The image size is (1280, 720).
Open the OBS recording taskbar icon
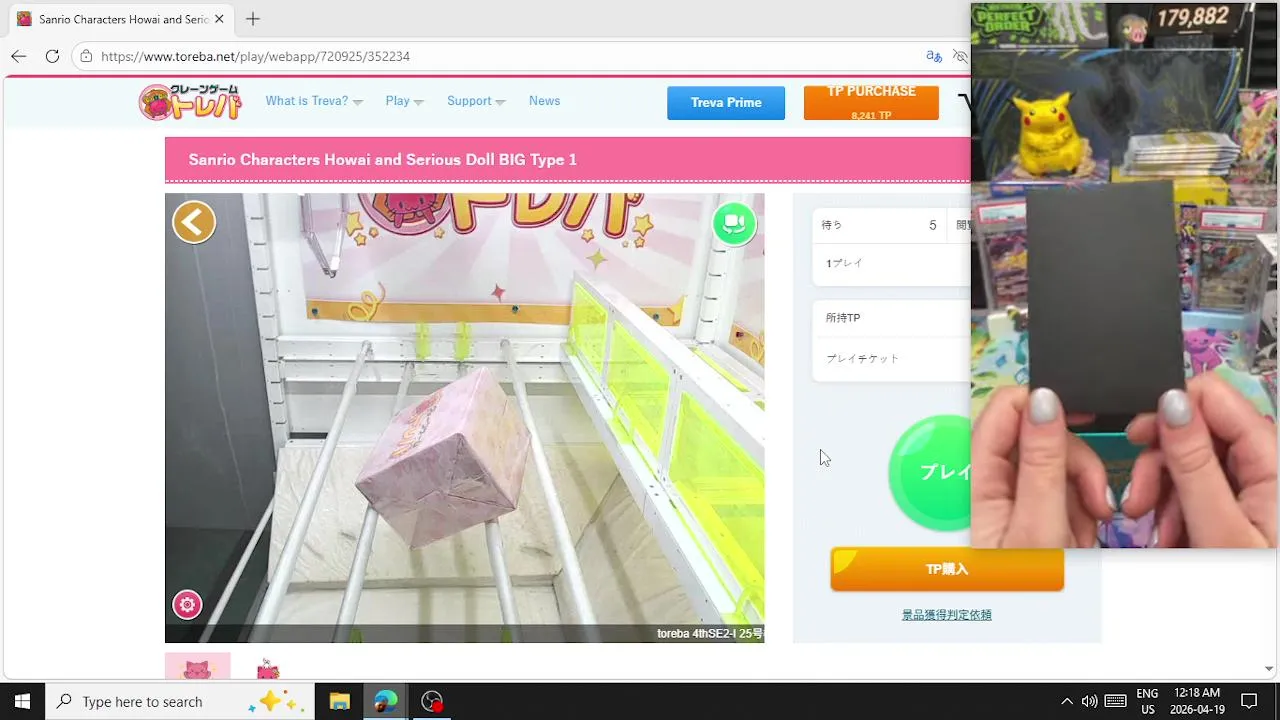(x=432, y=701)
